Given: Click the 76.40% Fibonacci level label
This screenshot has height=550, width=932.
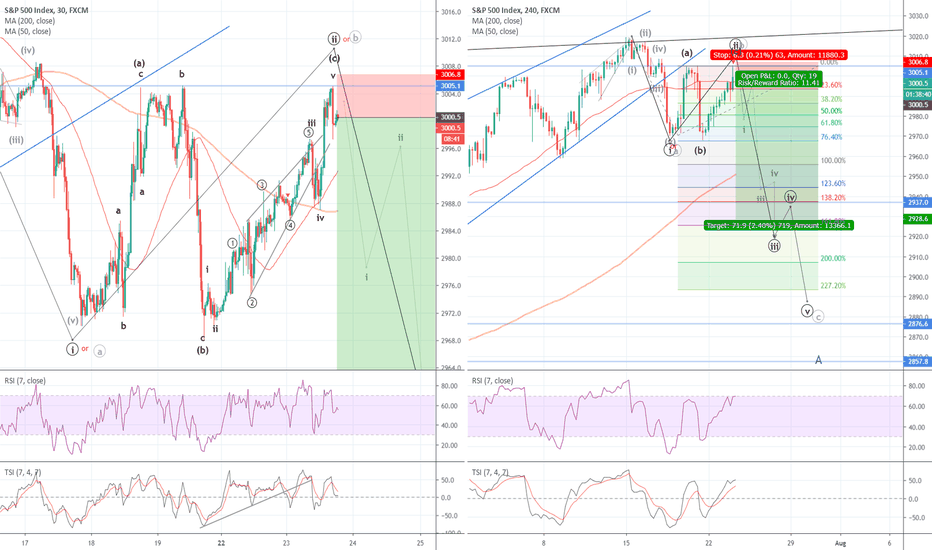Looking at the screenshot, I should click(x=831, y=137).
